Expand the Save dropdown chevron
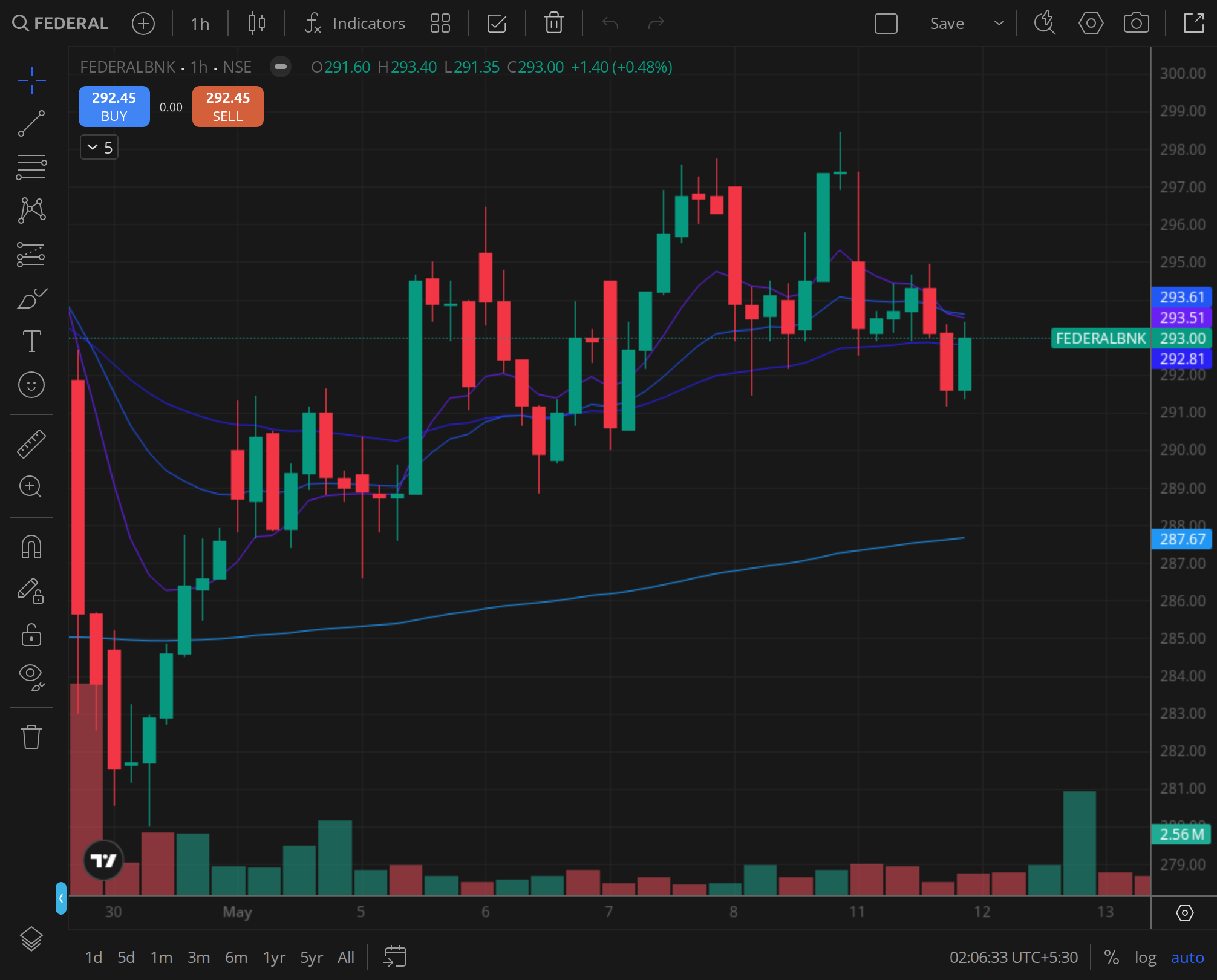1217x980 pixels. point(999,24)
